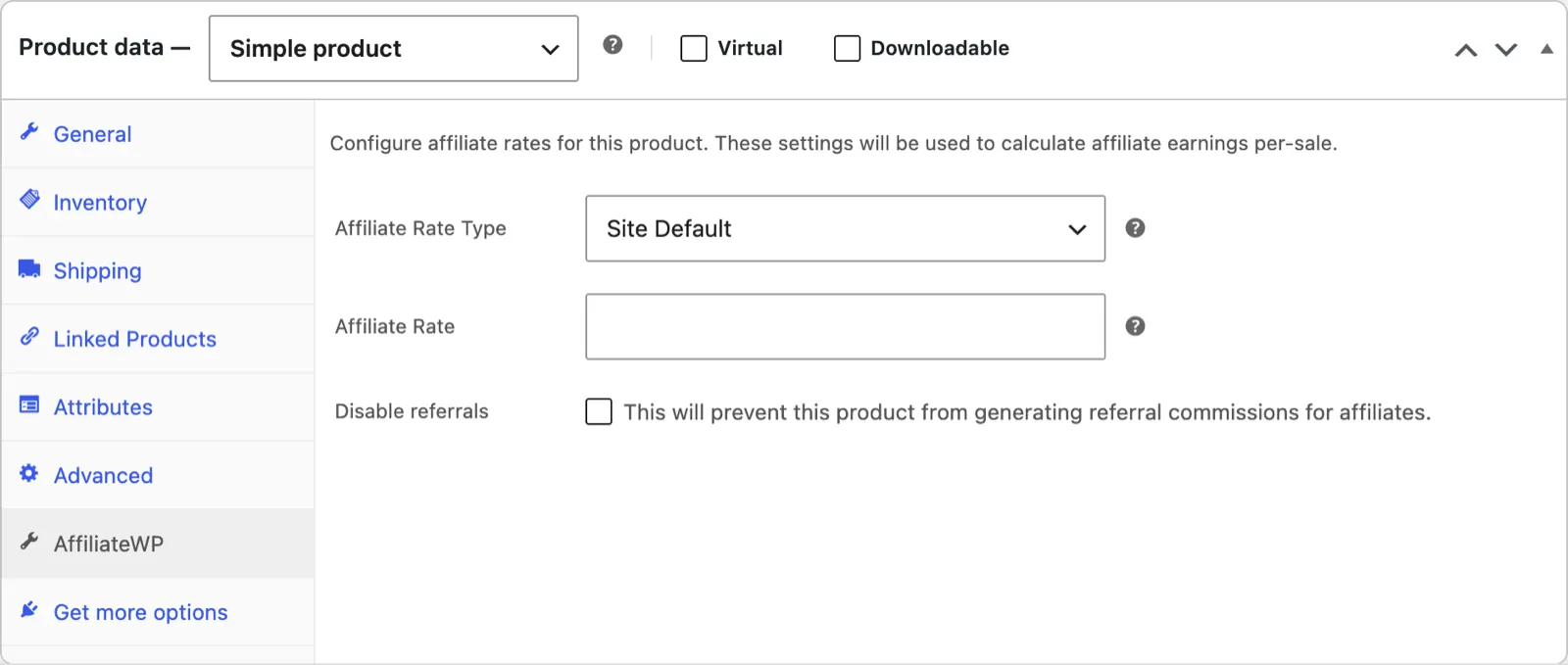This screenshot has width=1568, height=665.
Task: Enable the Virtual checkbox
Action: click(x=694, y=48)
